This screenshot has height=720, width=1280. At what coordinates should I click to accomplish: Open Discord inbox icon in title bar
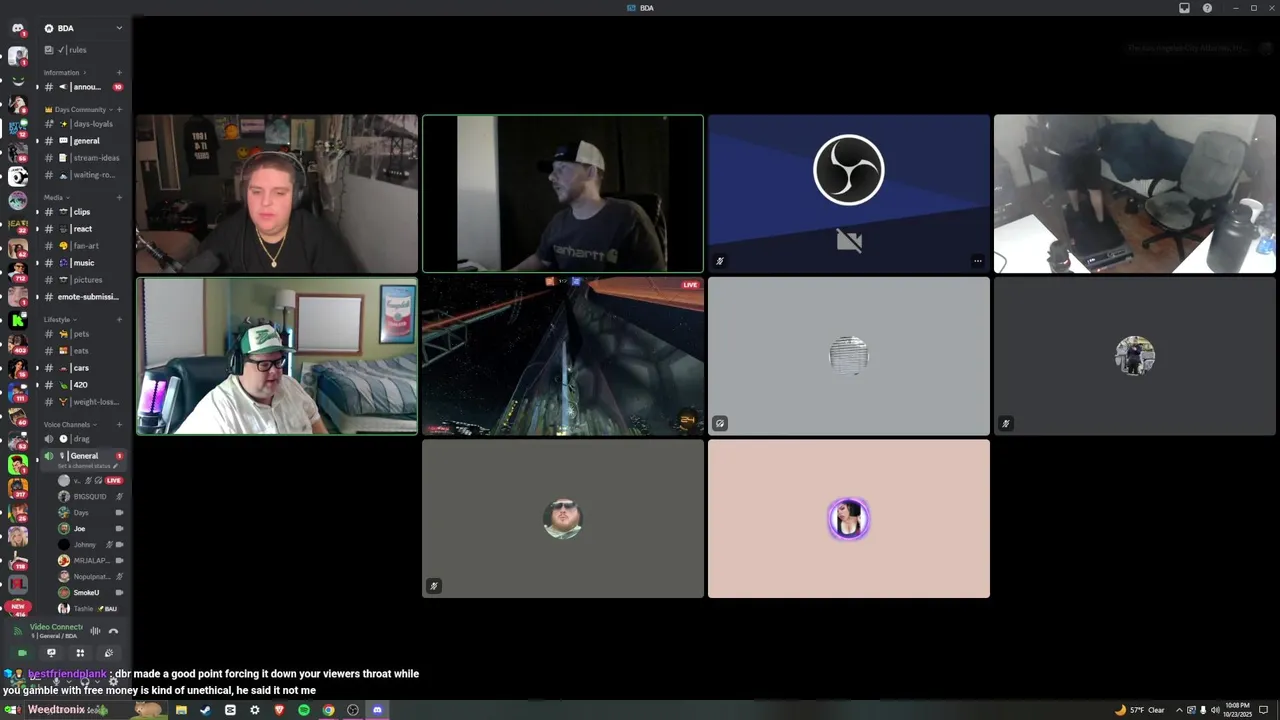pos(1185,8)
